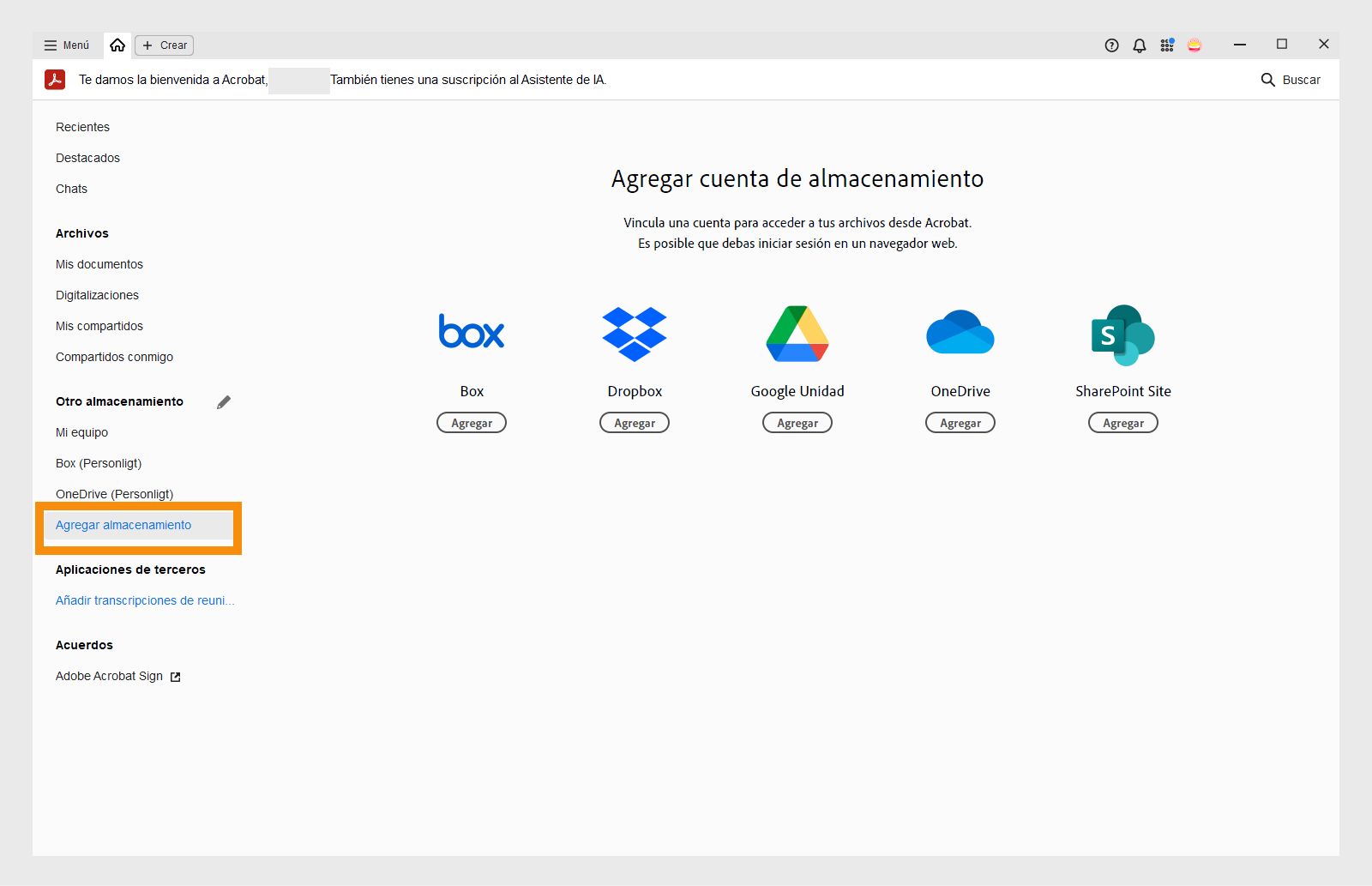Open notifications bell icon

tap(1139, 45)
